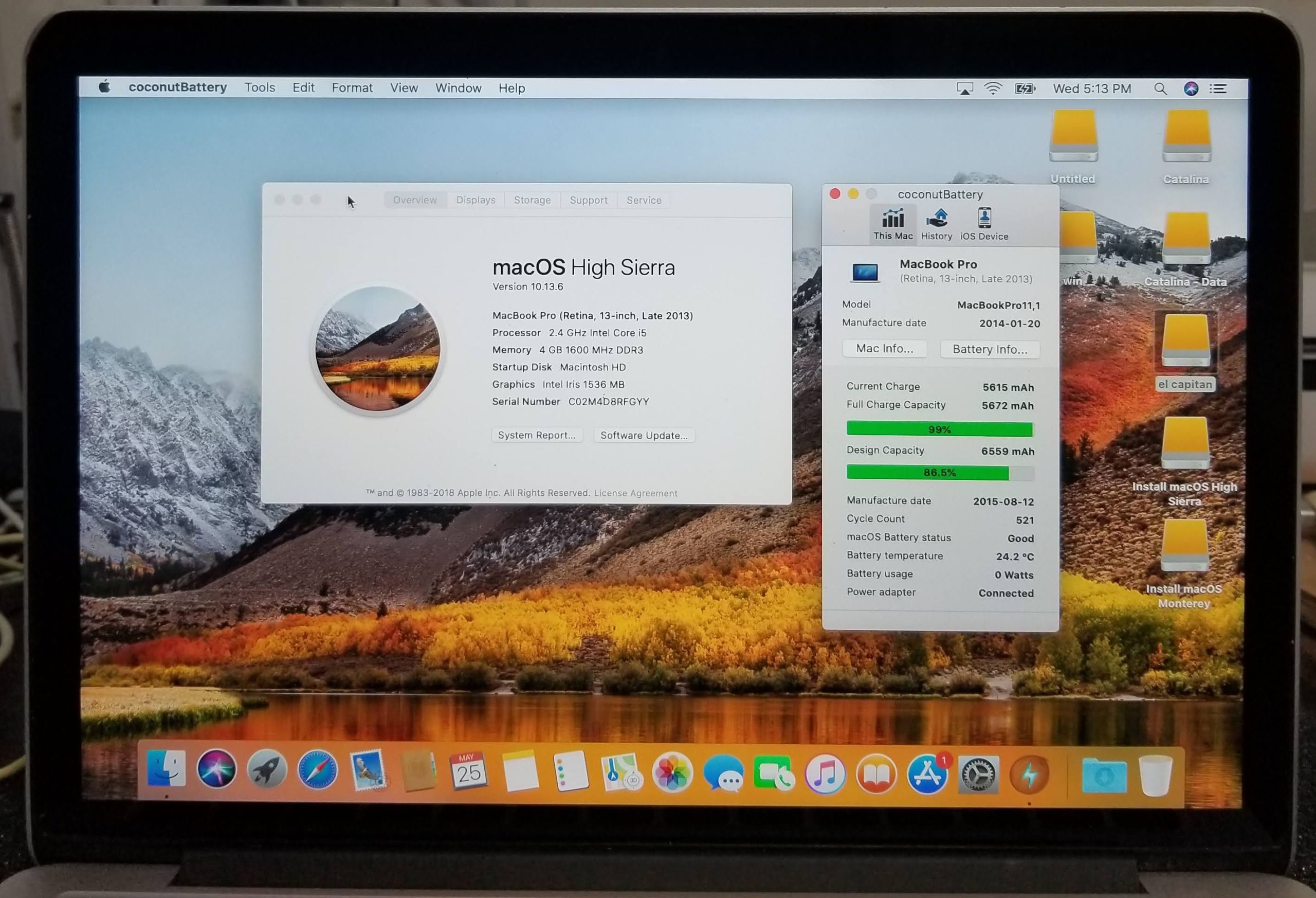Open Siri from the menu bar

pos(1191,89)
